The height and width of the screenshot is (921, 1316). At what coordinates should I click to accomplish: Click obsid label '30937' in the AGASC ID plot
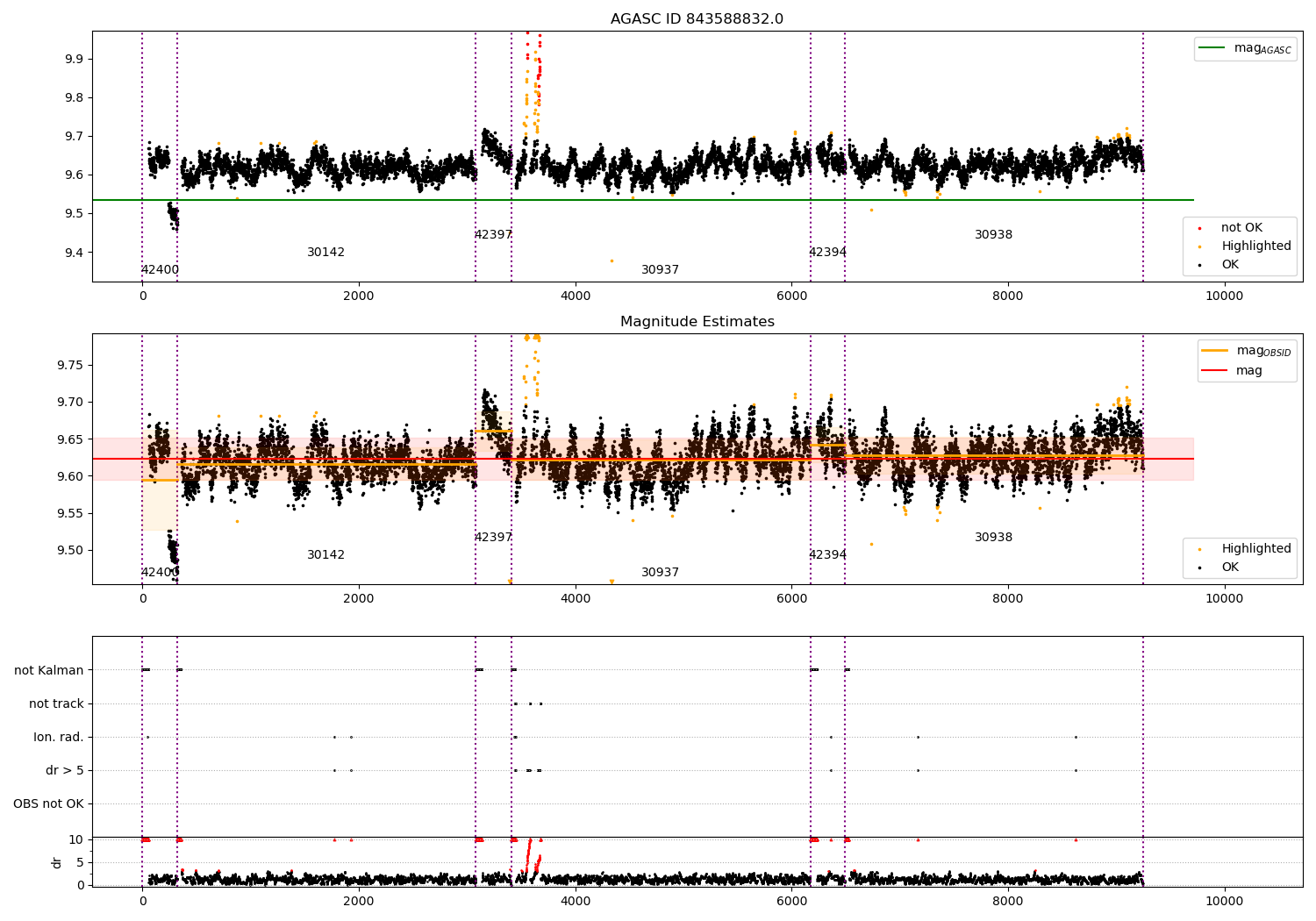[x=660, y=270]
